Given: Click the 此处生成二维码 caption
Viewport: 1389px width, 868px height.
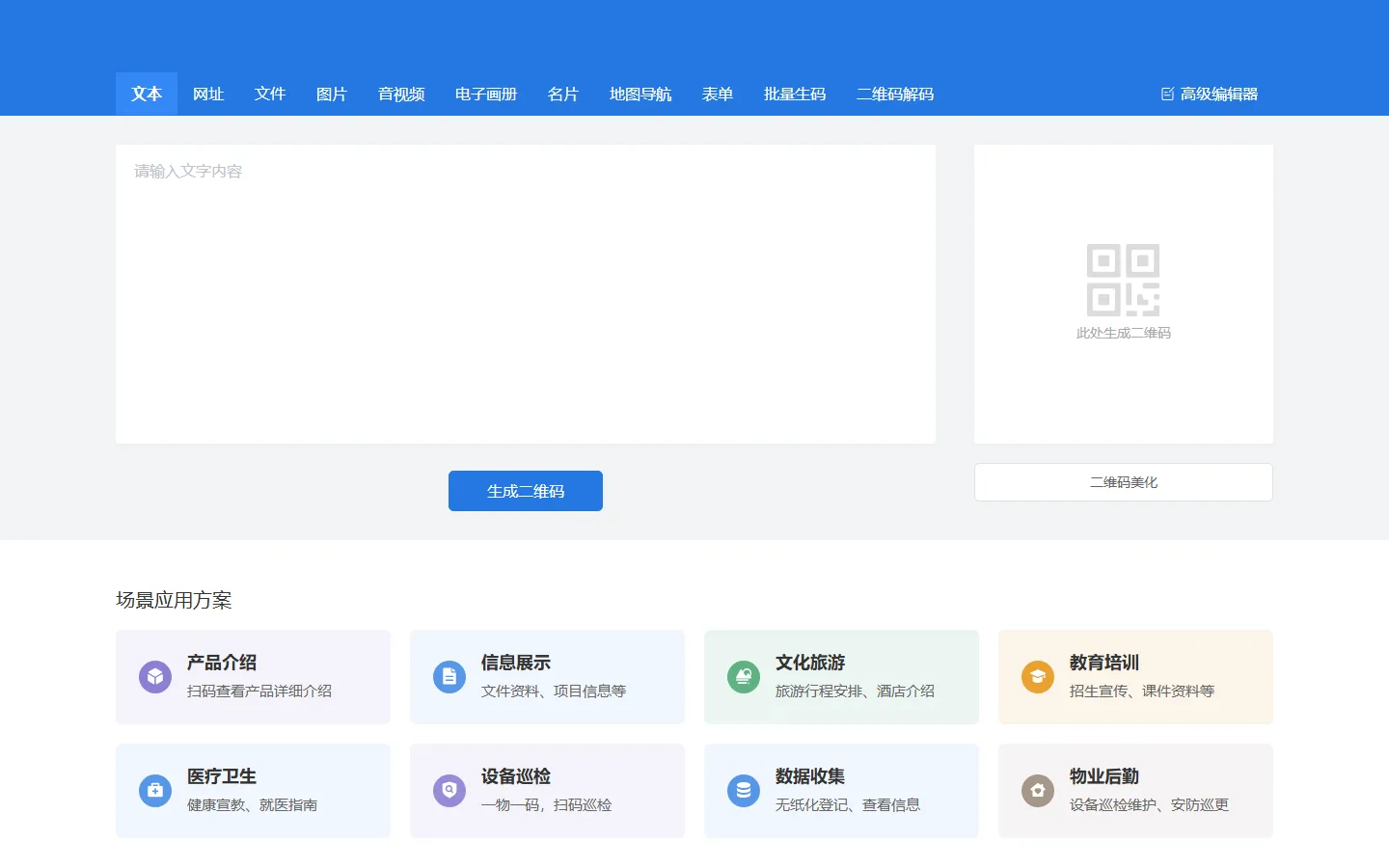Looking at the screenshot, I should [x=1124, y=333].
